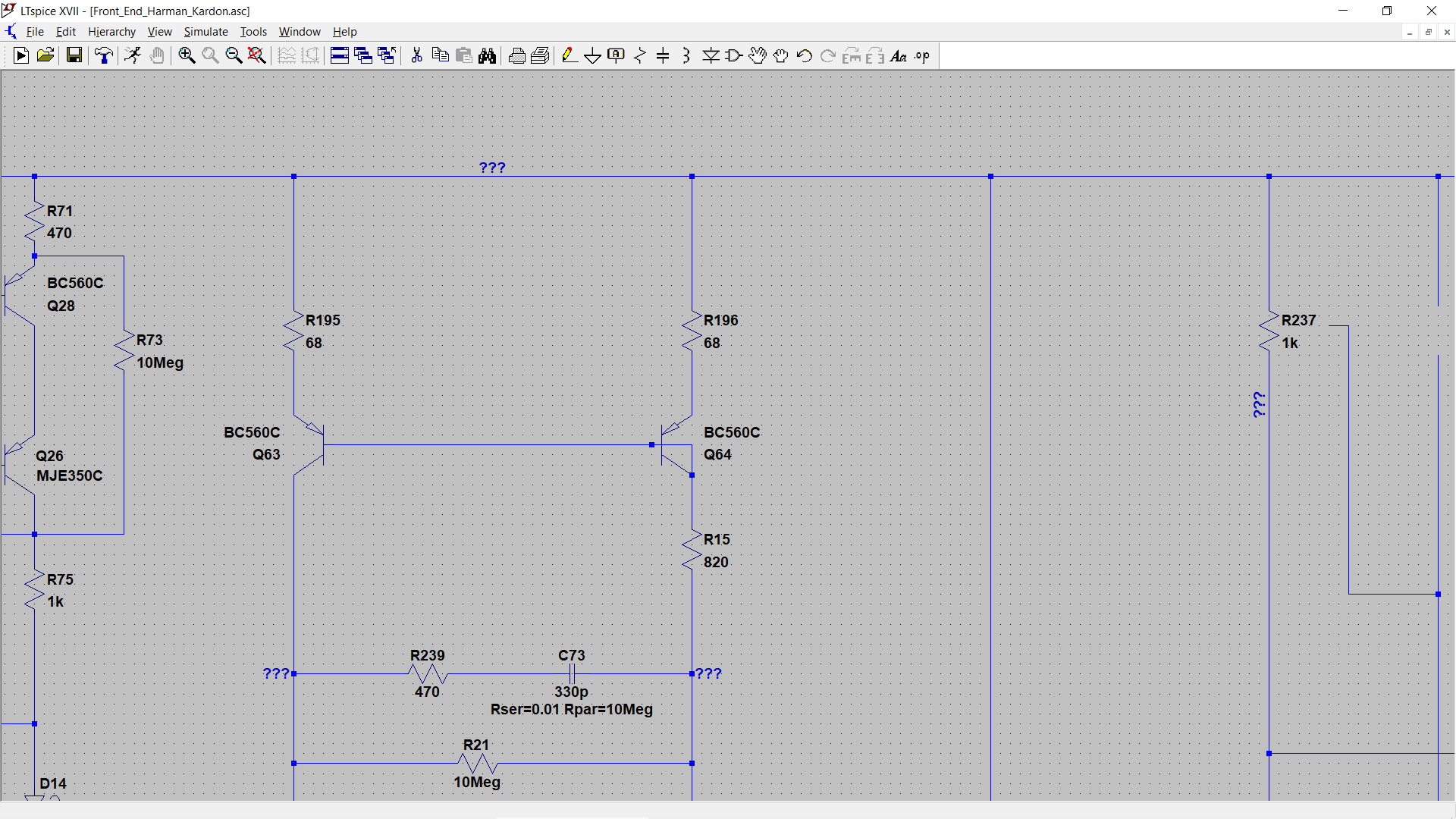1456x819 pixels.
Task: Open the Window menu
Action: [300, 32]
